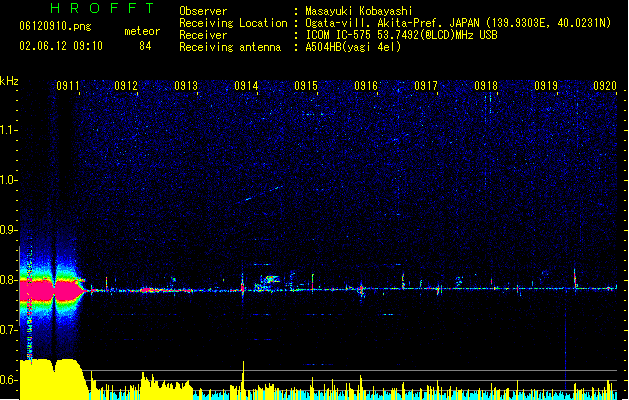Screen dimensions: 629x400
Task: Click the 0912 time marker
Action: tap(126, 86)
